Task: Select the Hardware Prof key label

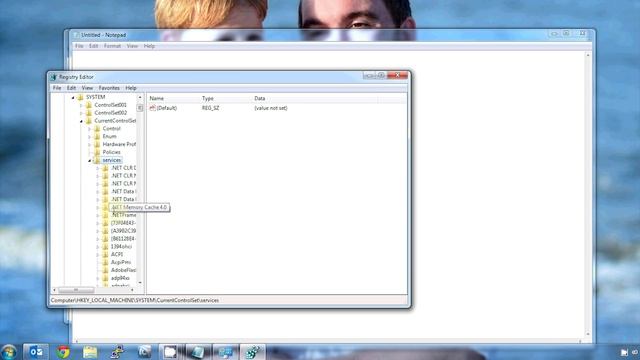Action: [119, 144]
